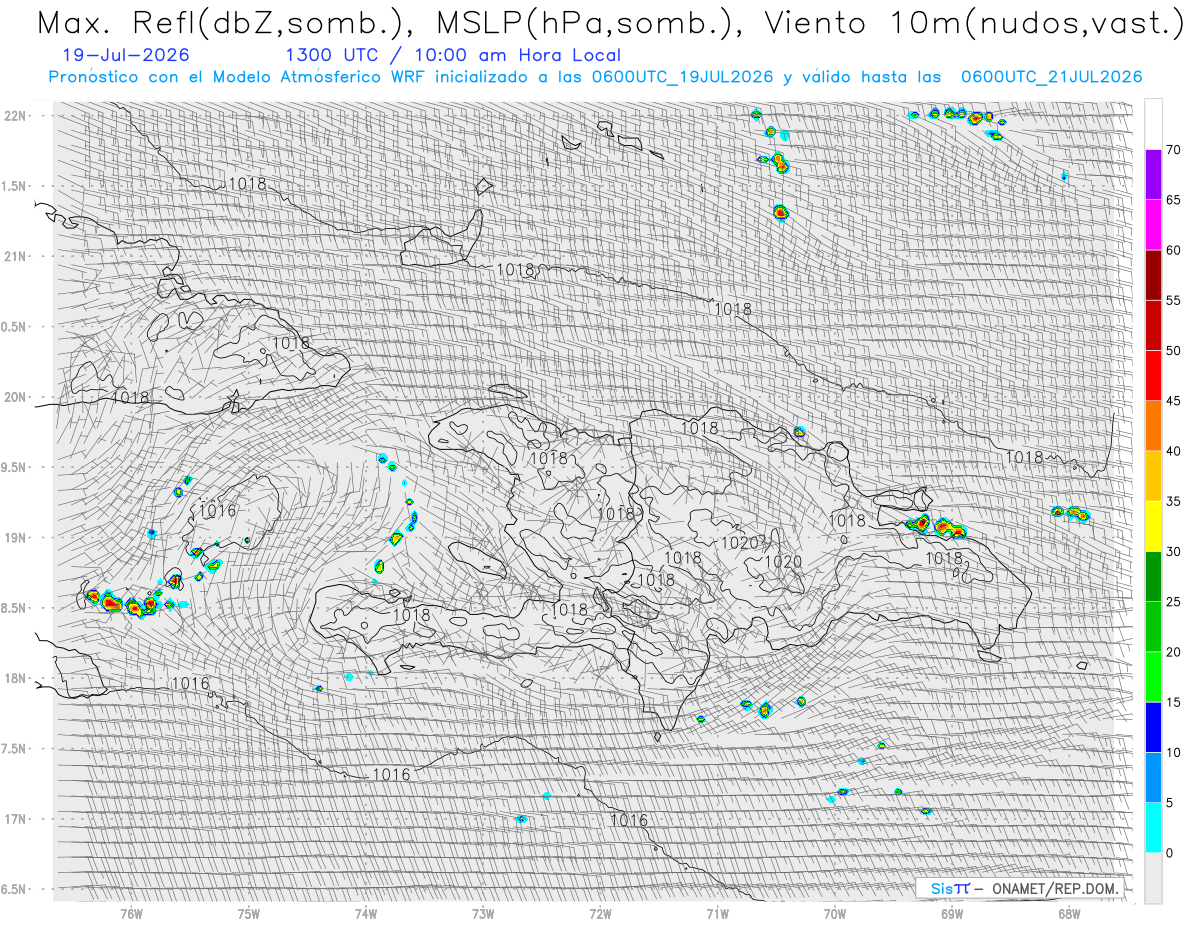Click the "45" color bar label
The height and width of the screenshot is (927, 1200).
(1174, 401)
